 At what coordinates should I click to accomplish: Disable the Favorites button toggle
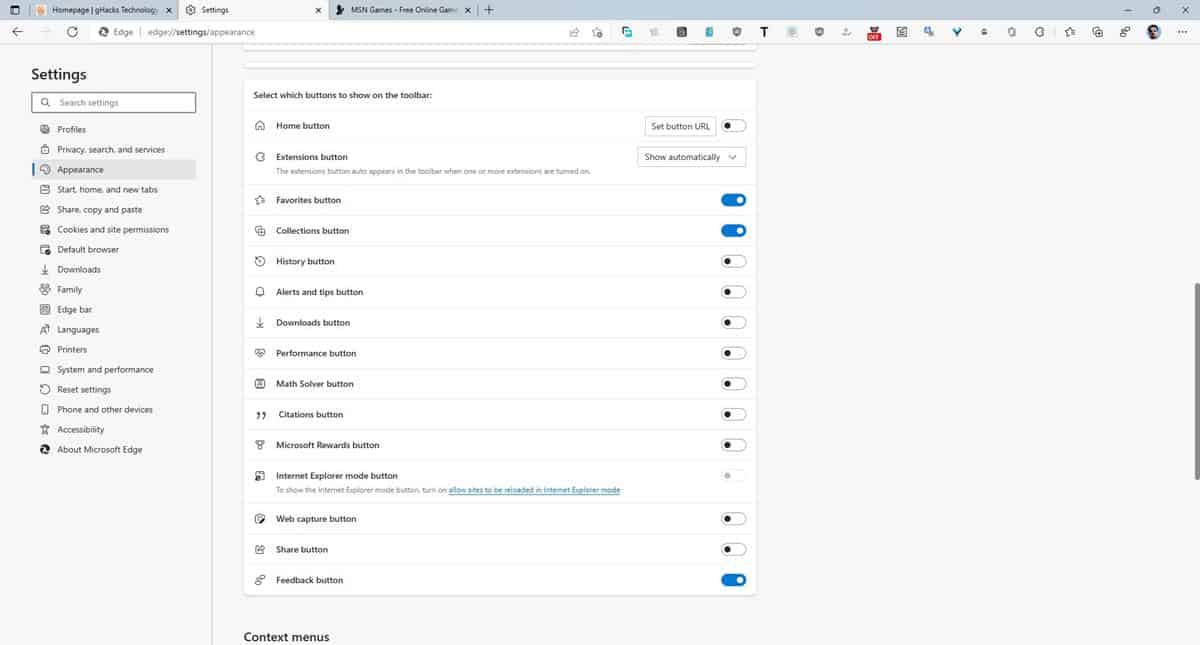tap(733, 199)
